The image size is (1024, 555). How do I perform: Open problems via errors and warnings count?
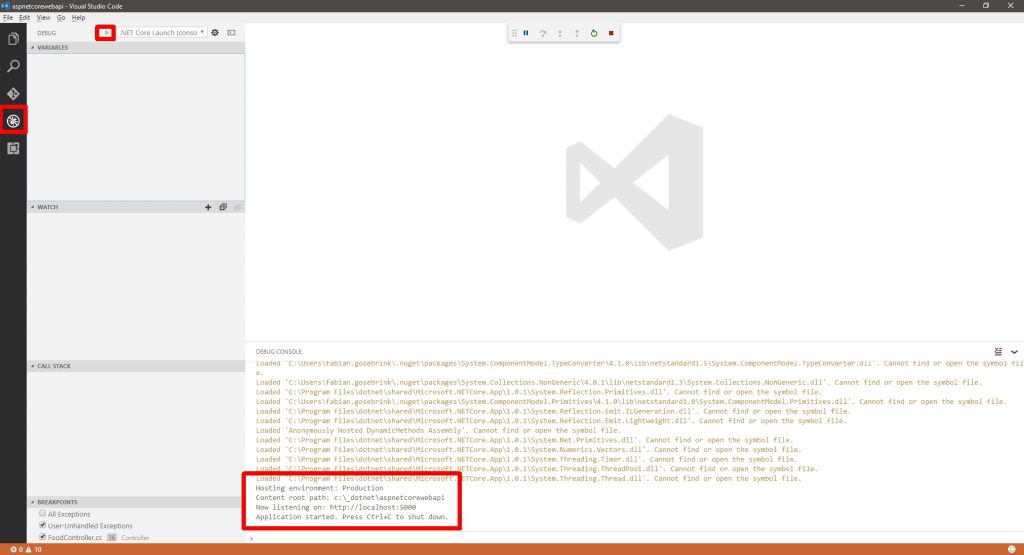[25, 549]
